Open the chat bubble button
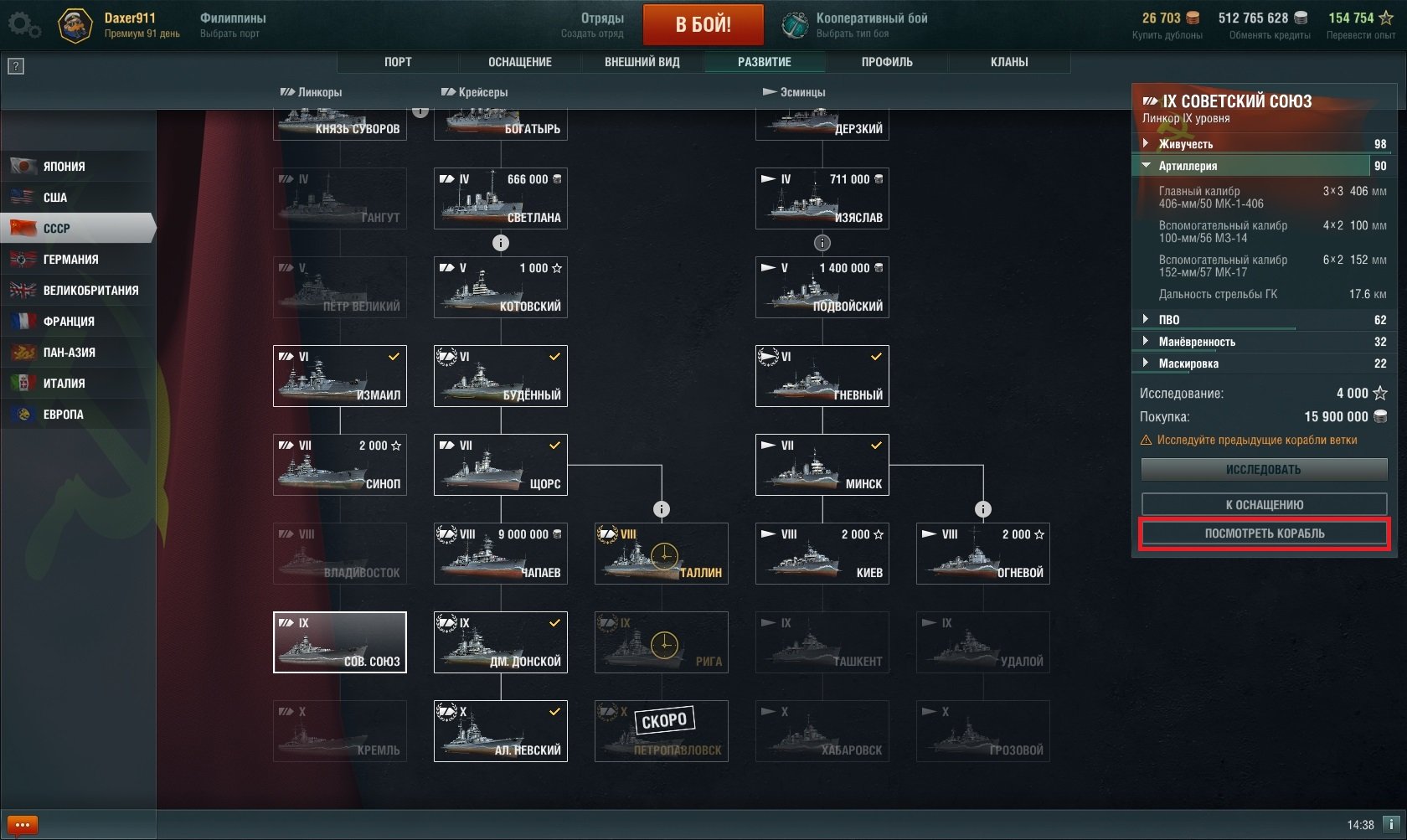 pos(23,825)
